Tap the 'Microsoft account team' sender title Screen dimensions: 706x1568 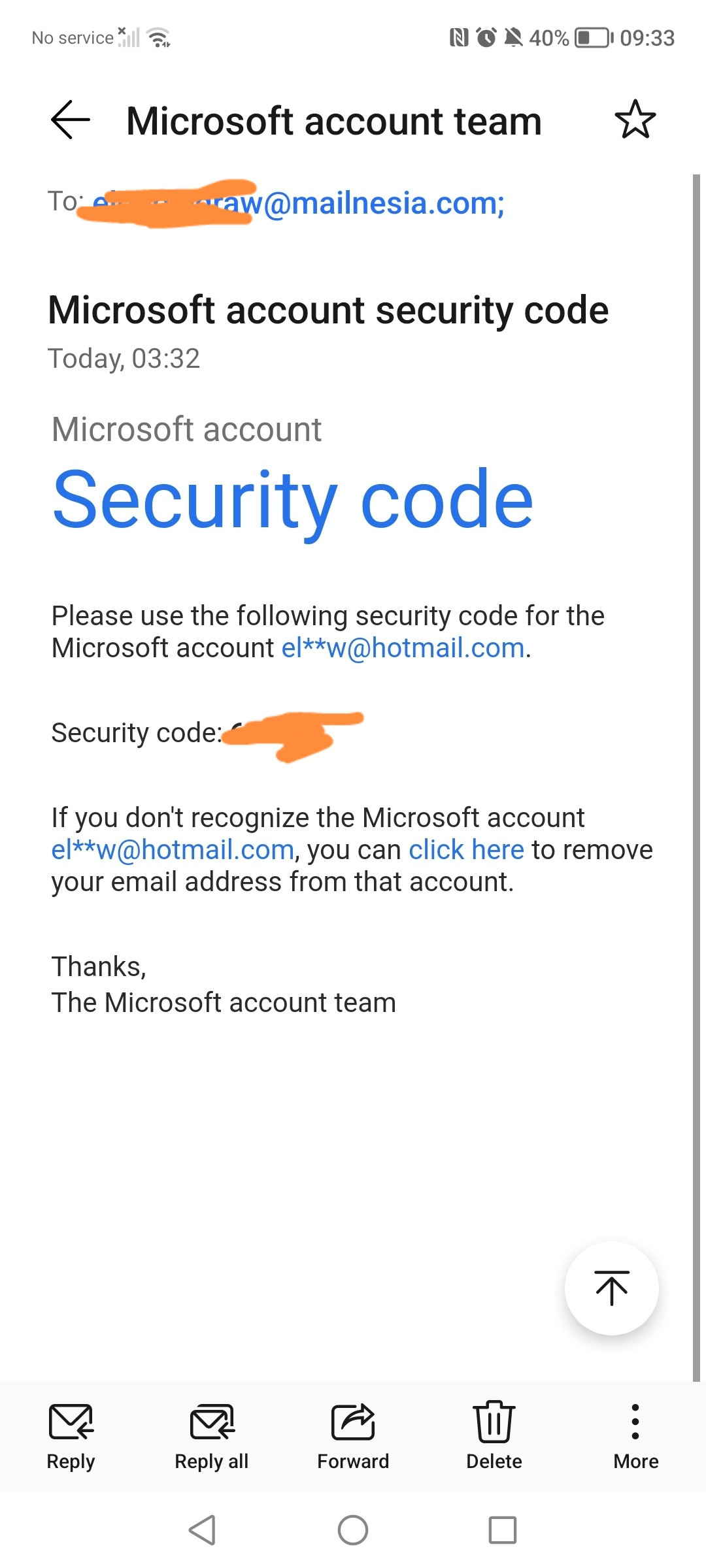click(334, 122)
